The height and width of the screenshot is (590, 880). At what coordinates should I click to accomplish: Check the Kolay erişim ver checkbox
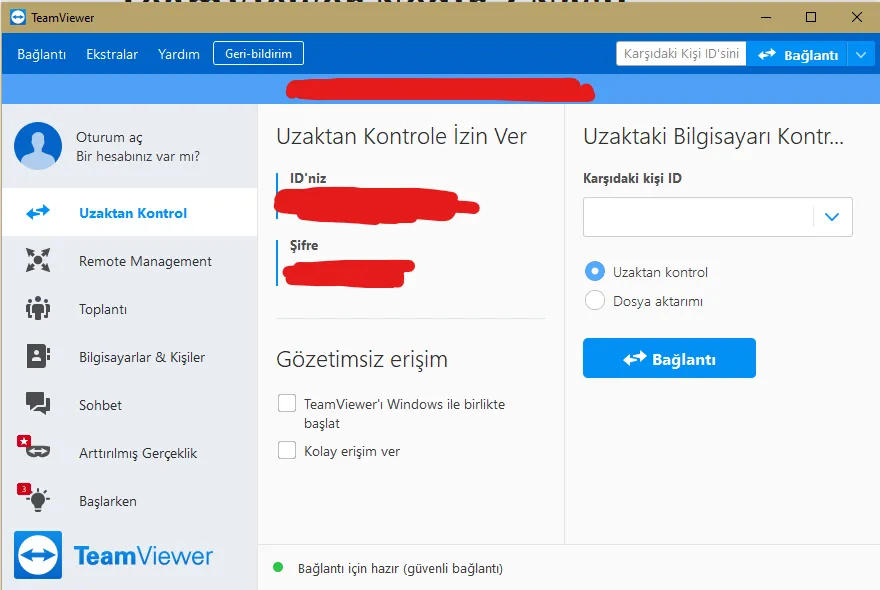click(287, 450)
